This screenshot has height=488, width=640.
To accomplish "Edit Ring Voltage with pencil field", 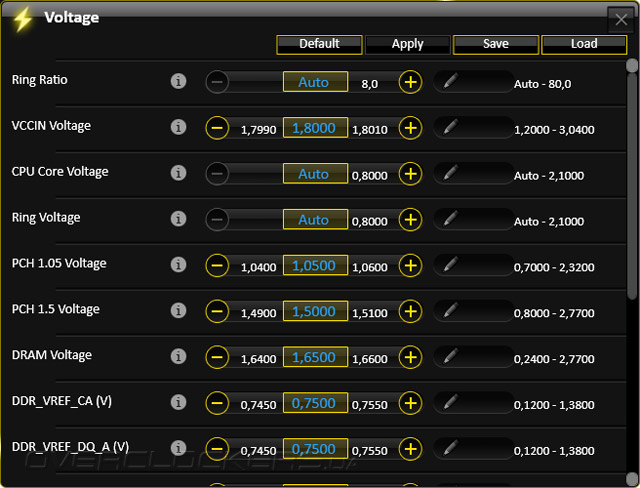I will pyautogui.click(x=473, y=220).
